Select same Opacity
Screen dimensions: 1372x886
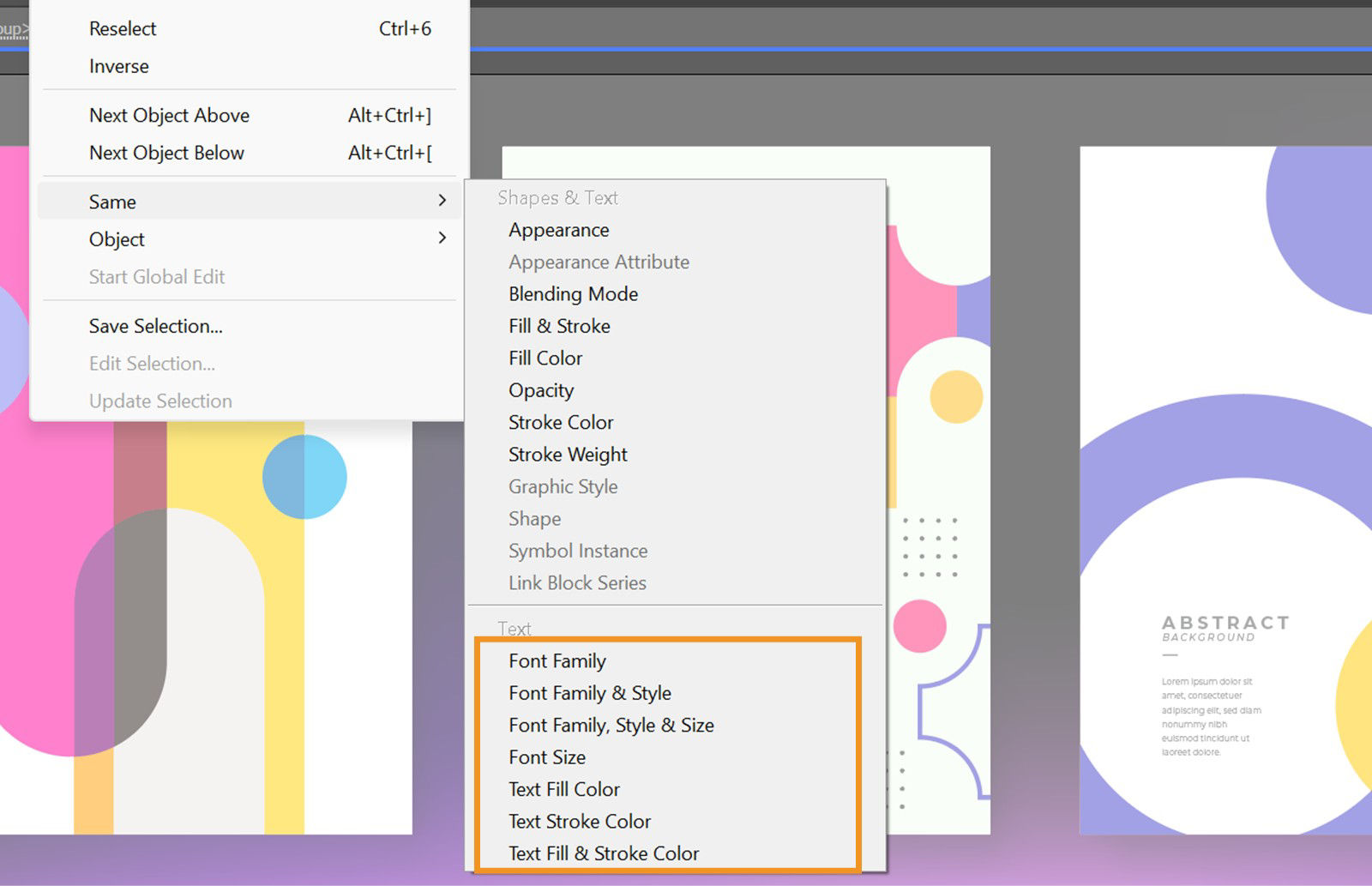point(540,390)
